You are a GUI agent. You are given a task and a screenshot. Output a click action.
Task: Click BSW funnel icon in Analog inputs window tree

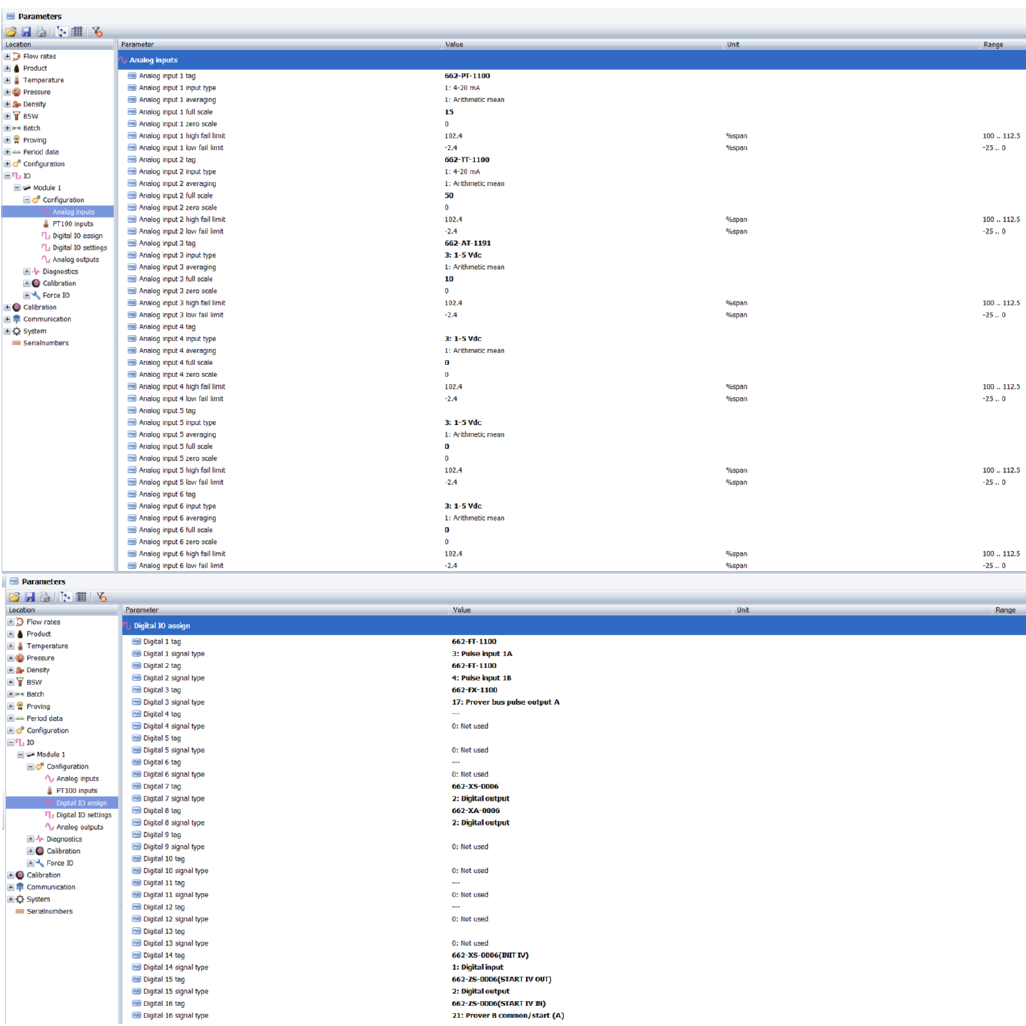tap(17, 116)
